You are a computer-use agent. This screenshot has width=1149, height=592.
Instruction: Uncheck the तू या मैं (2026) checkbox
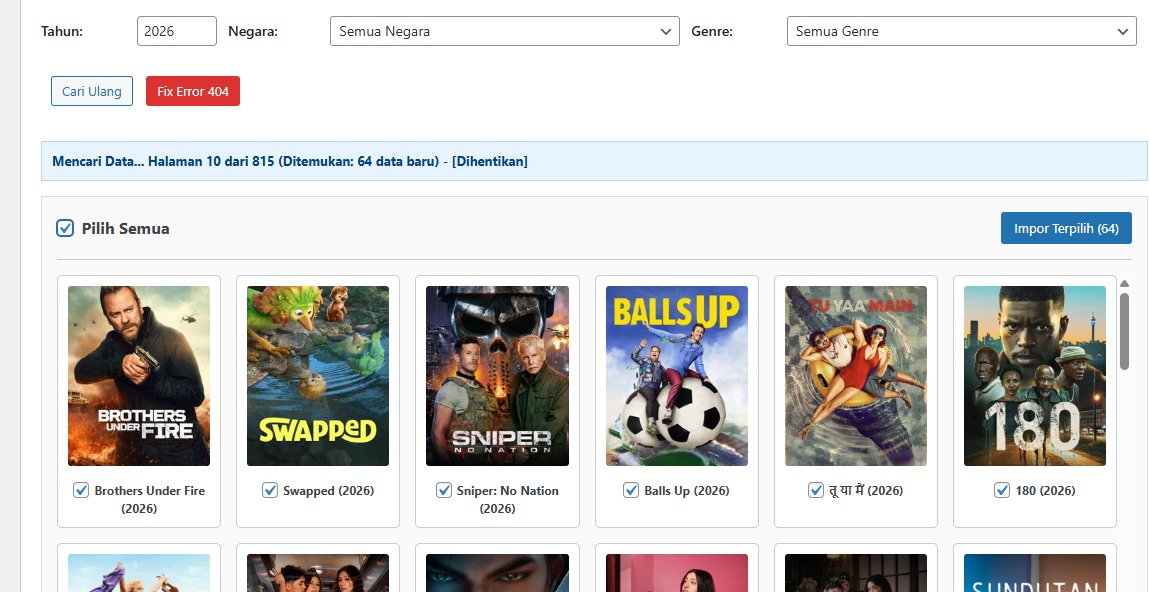[x=816, y=490]
